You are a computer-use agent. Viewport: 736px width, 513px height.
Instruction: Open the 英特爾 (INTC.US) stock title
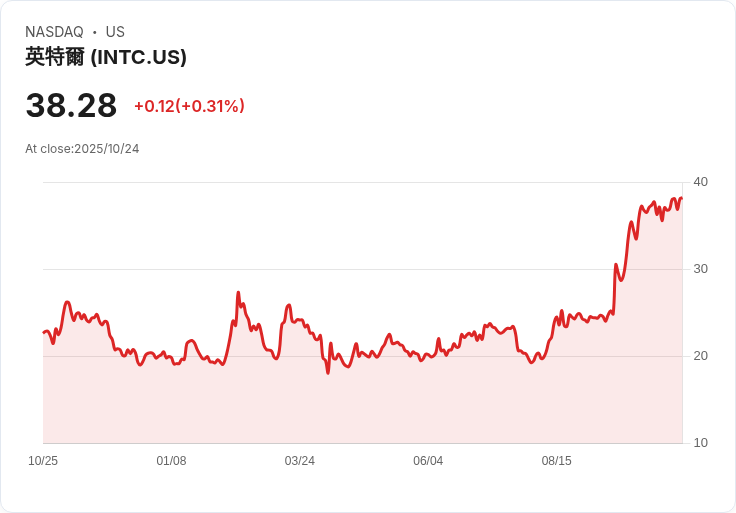click(x=106, y=57)
